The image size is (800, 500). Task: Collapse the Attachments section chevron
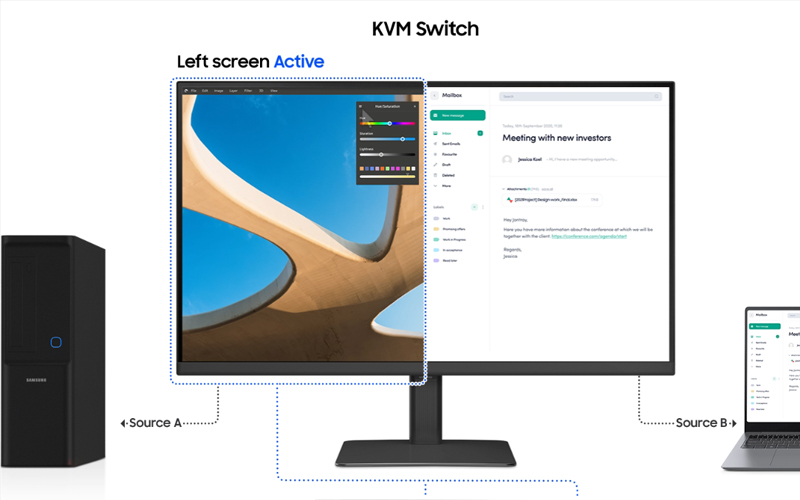point(504,189)
